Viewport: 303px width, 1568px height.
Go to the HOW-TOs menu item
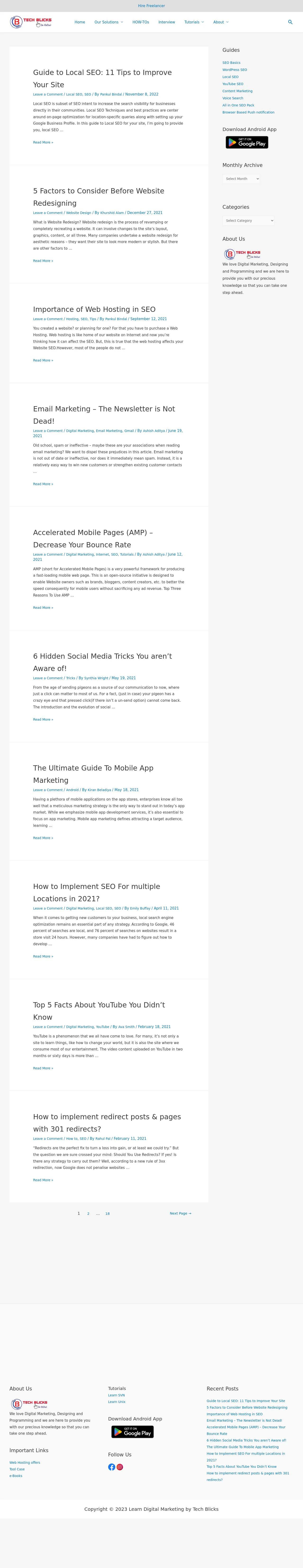point(141,22)
